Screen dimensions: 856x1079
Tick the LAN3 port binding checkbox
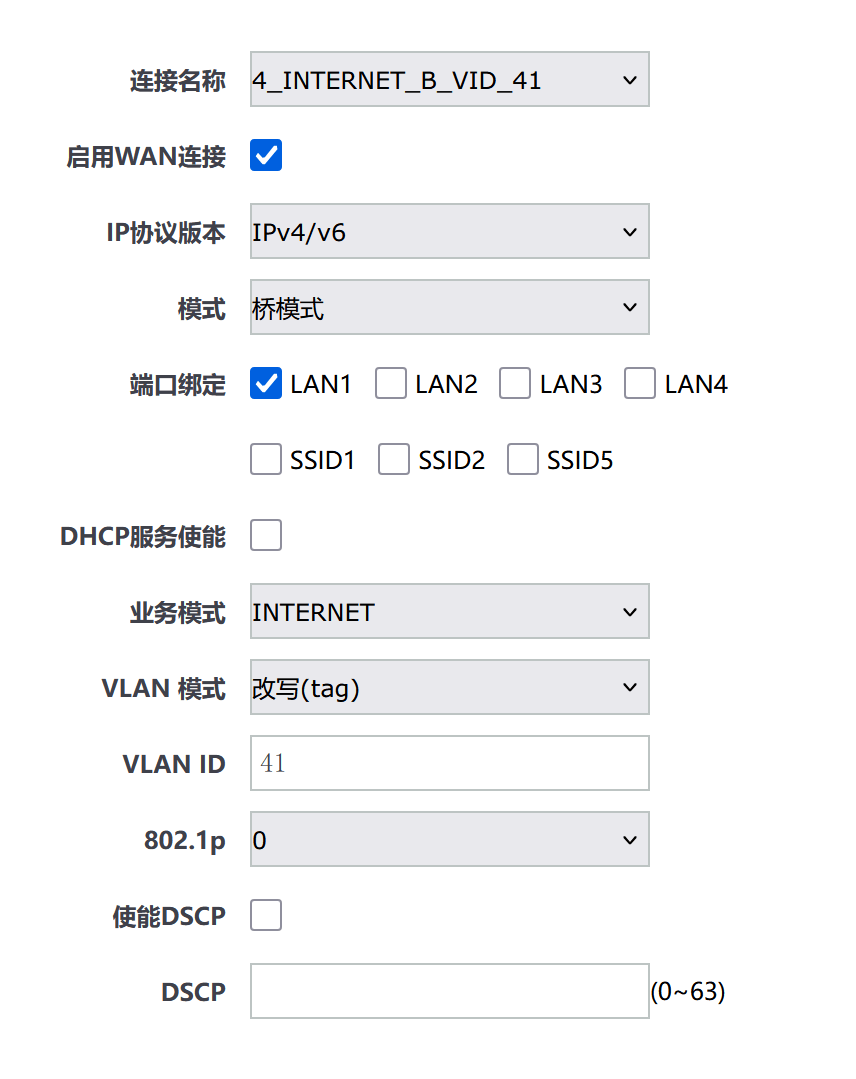tap(515, 384)
